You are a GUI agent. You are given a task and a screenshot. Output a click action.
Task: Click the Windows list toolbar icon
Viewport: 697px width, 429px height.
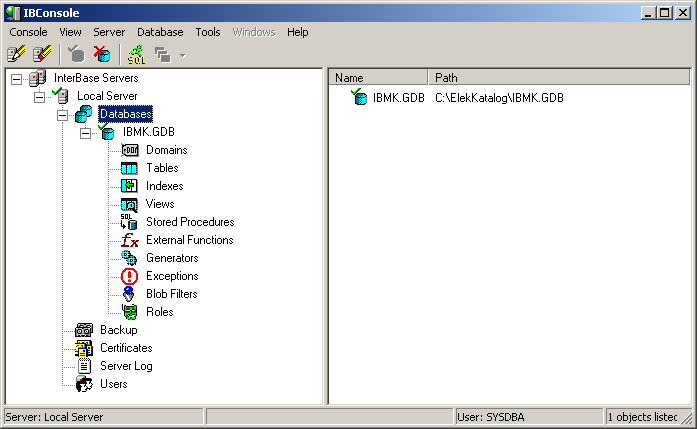(x=162, y=55)
